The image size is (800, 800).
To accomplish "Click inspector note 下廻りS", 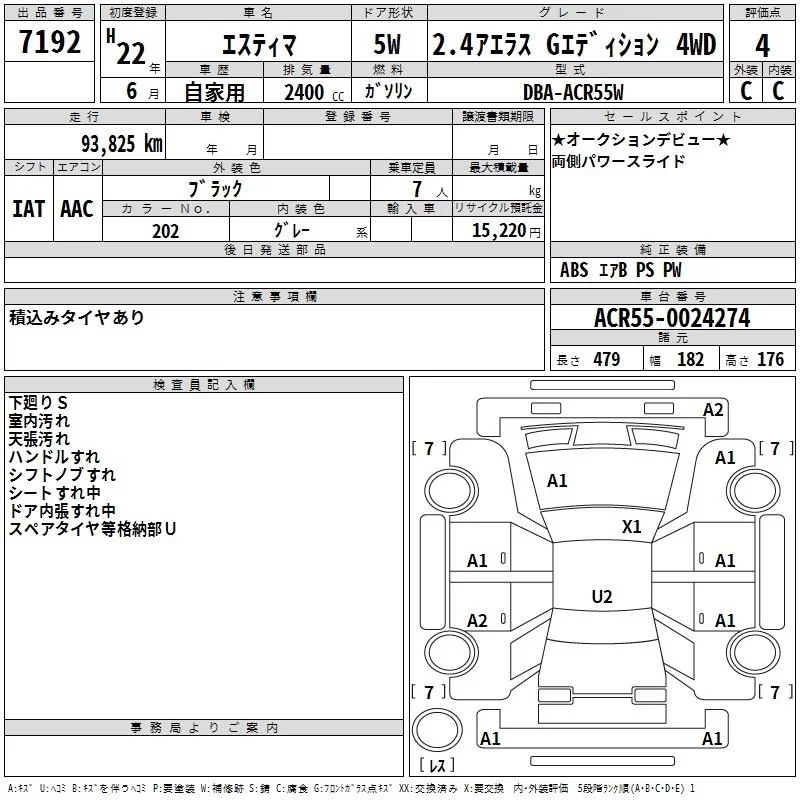I will 38,403.
